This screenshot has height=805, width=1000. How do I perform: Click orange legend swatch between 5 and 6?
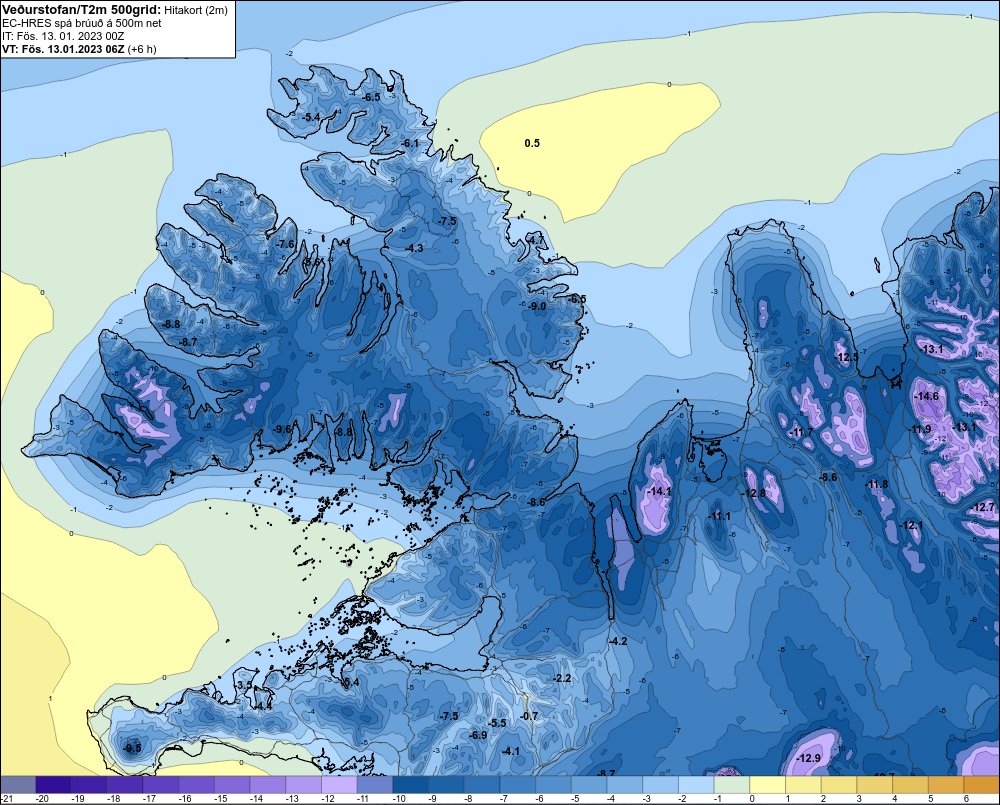(x=946, y=785)
